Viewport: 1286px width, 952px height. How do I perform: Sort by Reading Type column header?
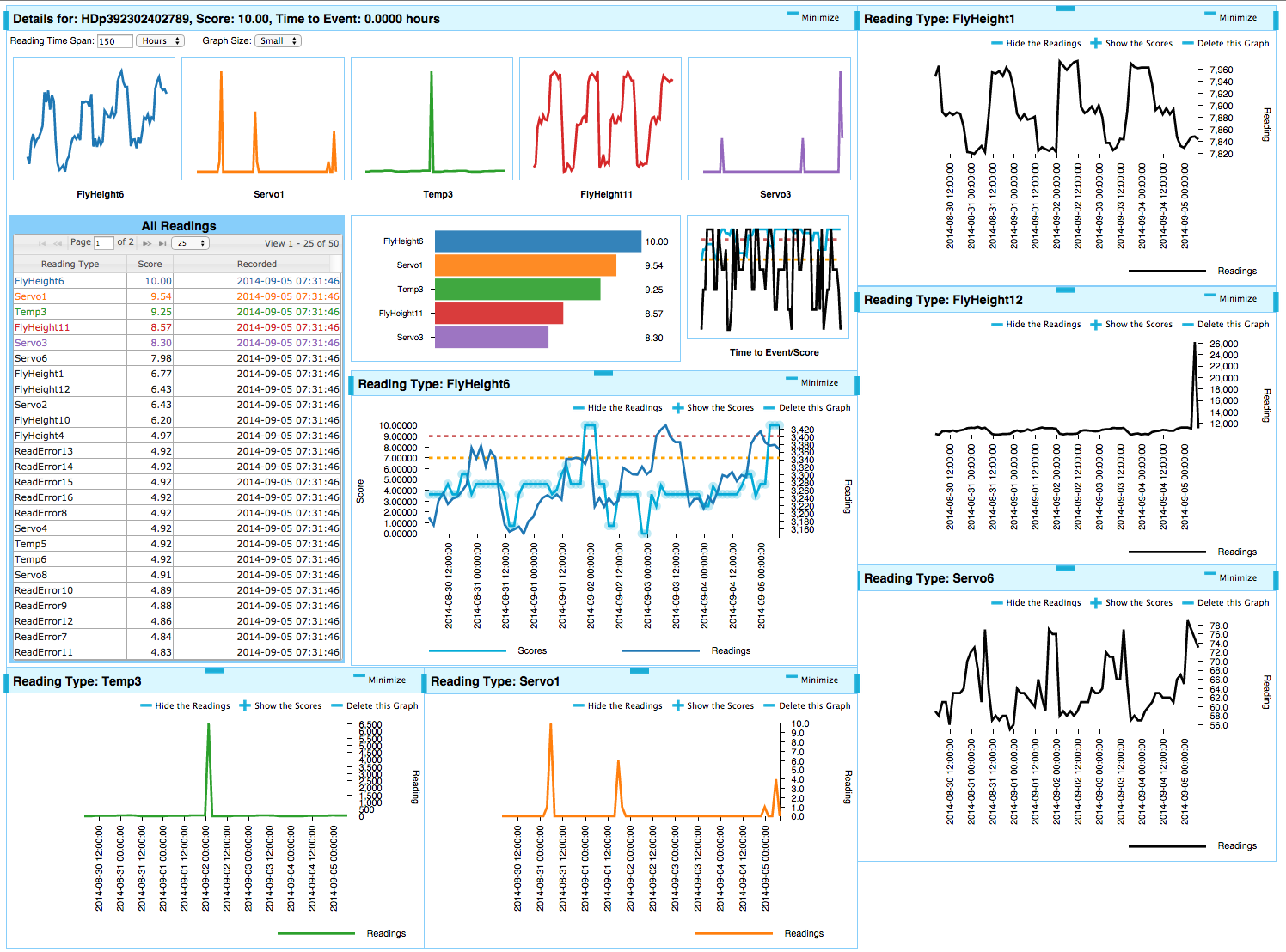click(x=70, y=264)
